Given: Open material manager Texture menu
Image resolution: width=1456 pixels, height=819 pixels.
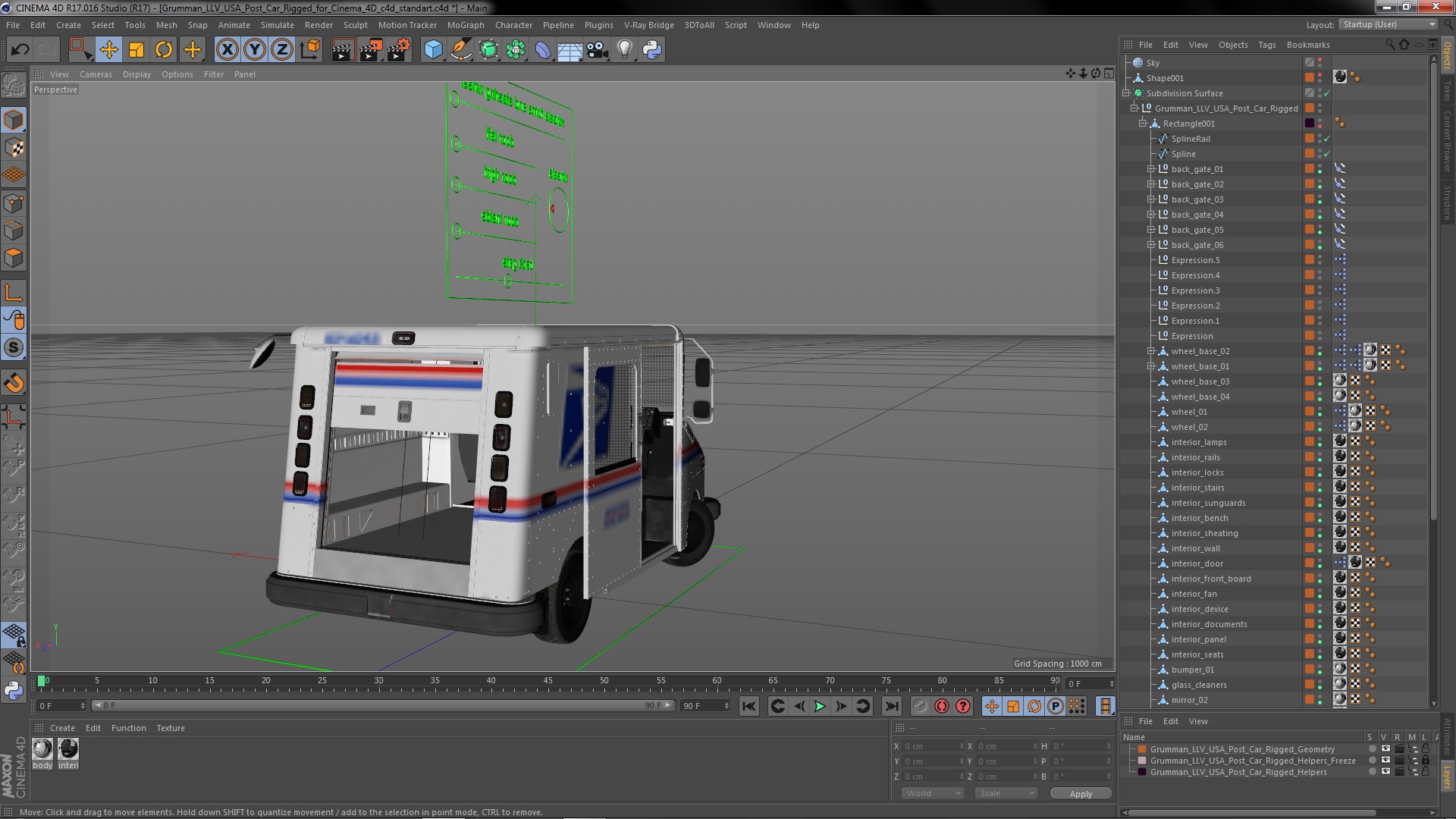Looking at the screenshot, I should [171, 728].
